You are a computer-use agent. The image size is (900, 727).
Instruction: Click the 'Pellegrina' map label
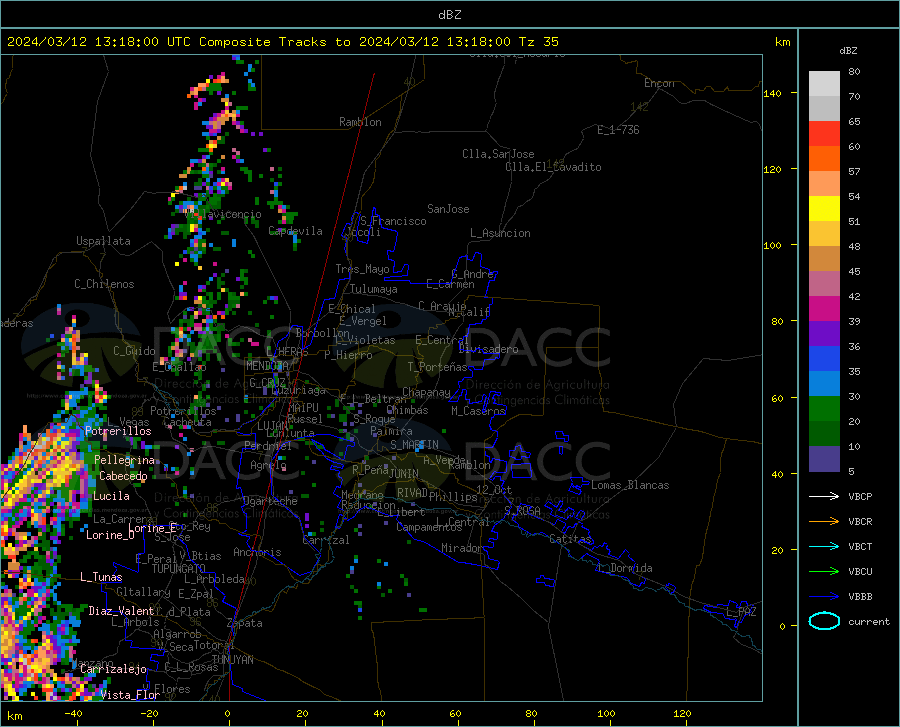pos(125,460)
